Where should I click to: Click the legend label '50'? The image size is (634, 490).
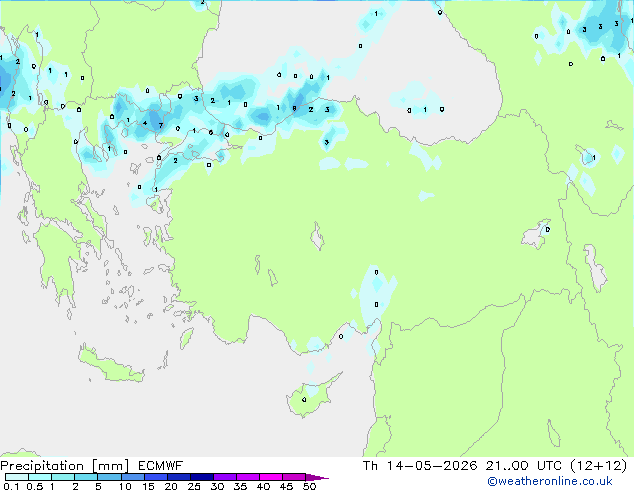309,486
